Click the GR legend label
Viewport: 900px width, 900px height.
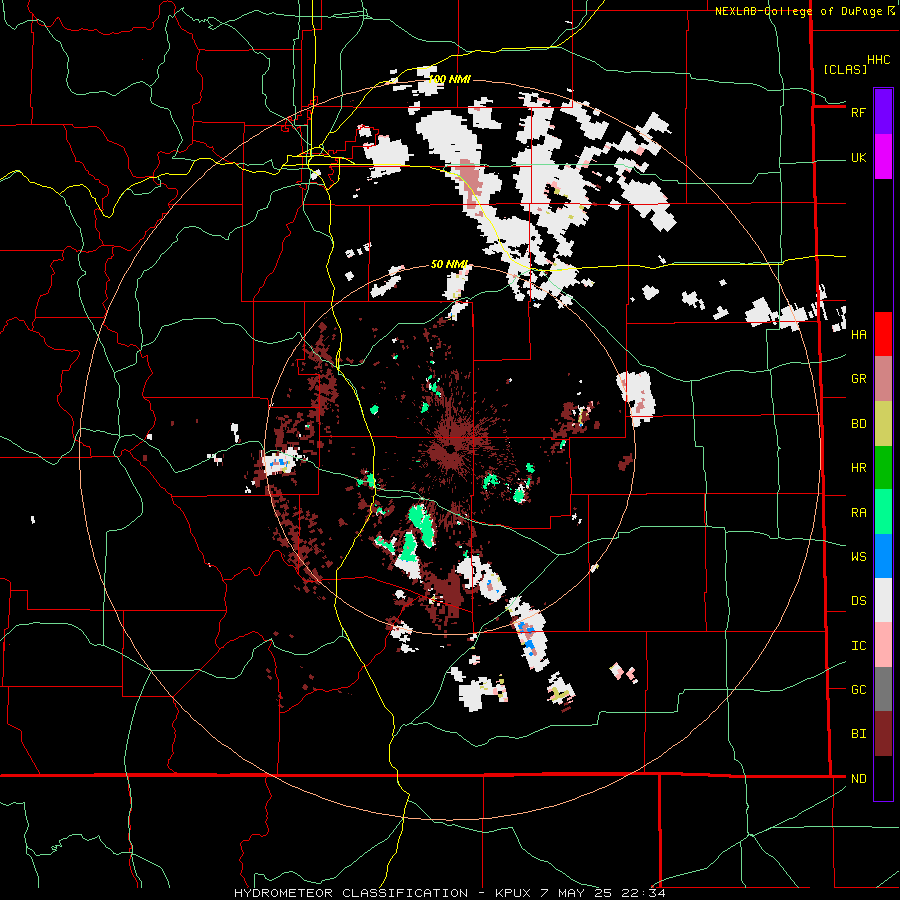pos(858,379)
